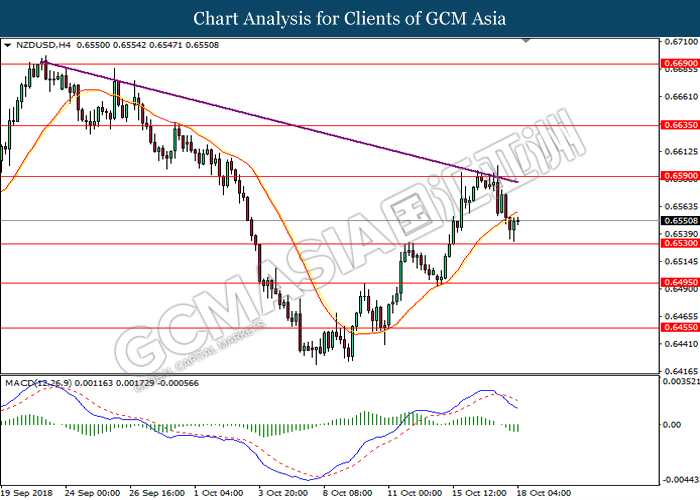Click the 3 Oct 20:00 date label
Image resolution: width=700 pixels, height=500 pixels.
click(x=283, y=493)
